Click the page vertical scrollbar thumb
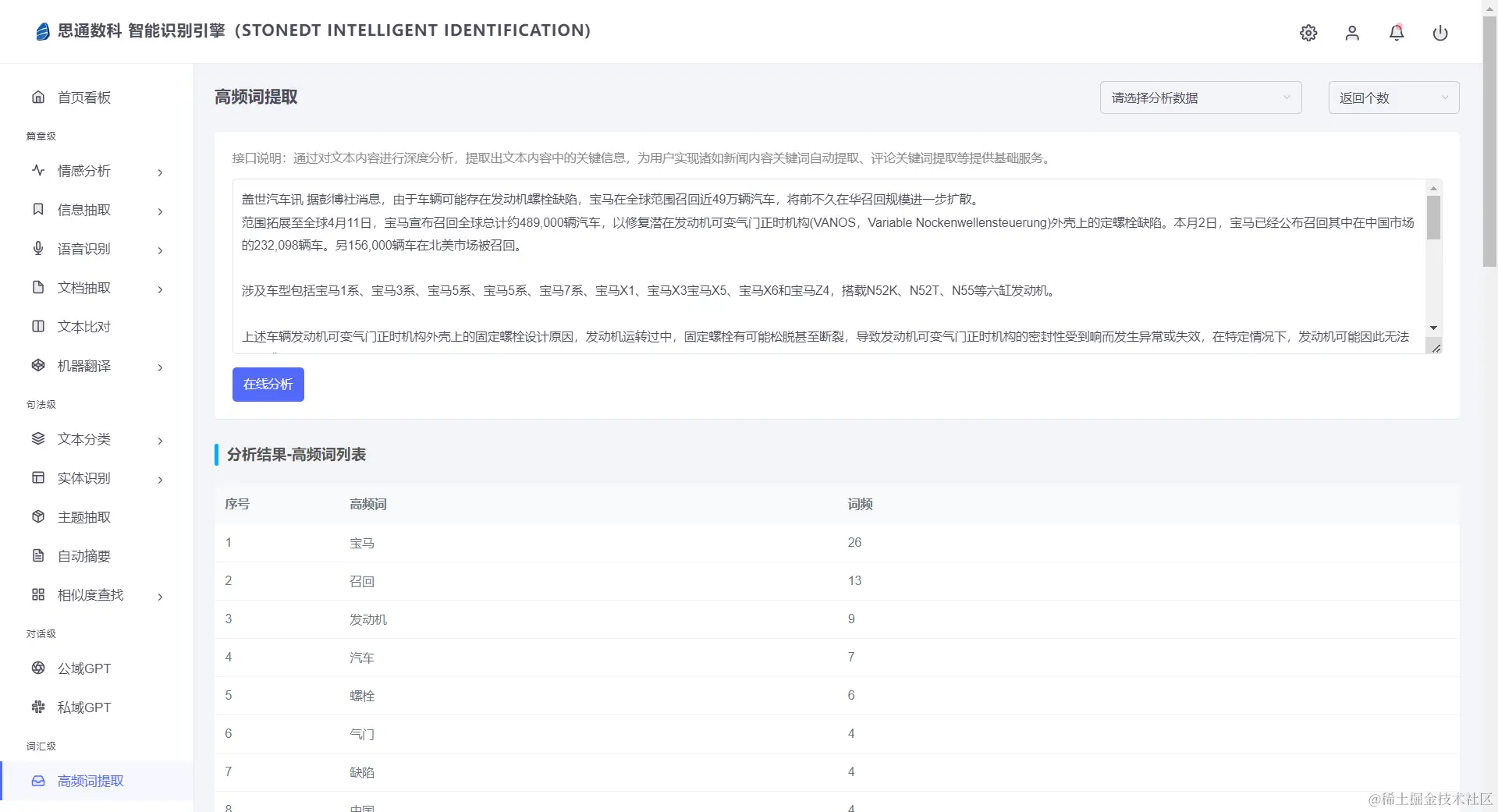1498x812 pixels. click(1489, 142)
